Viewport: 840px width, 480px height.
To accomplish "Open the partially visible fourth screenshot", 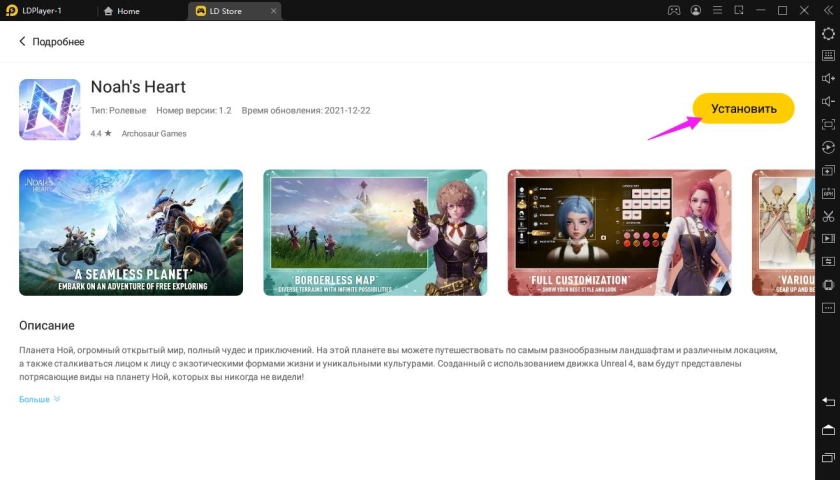I will point(783,232).
